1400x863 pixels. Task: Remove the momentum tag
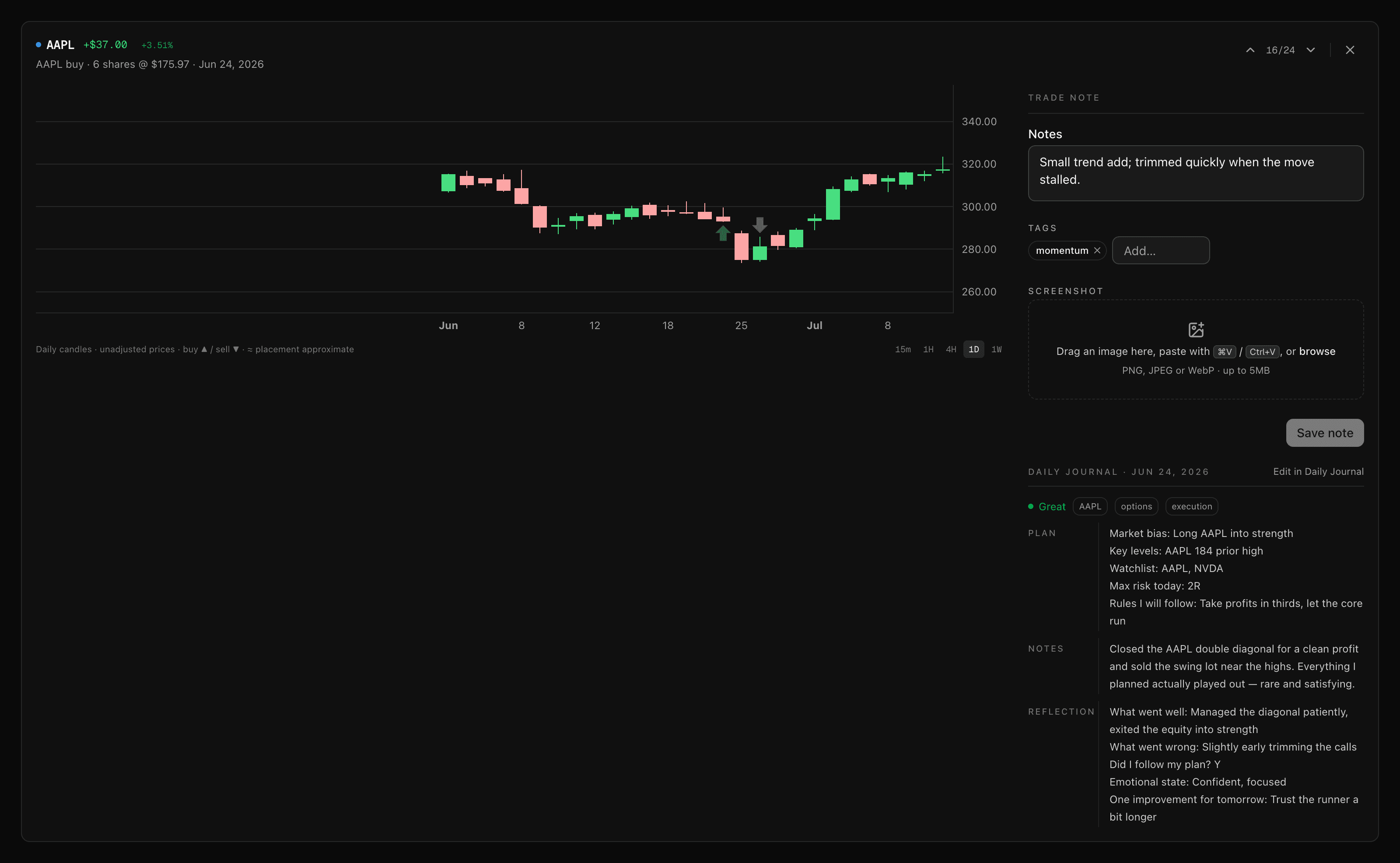[x=1097, y=251]
